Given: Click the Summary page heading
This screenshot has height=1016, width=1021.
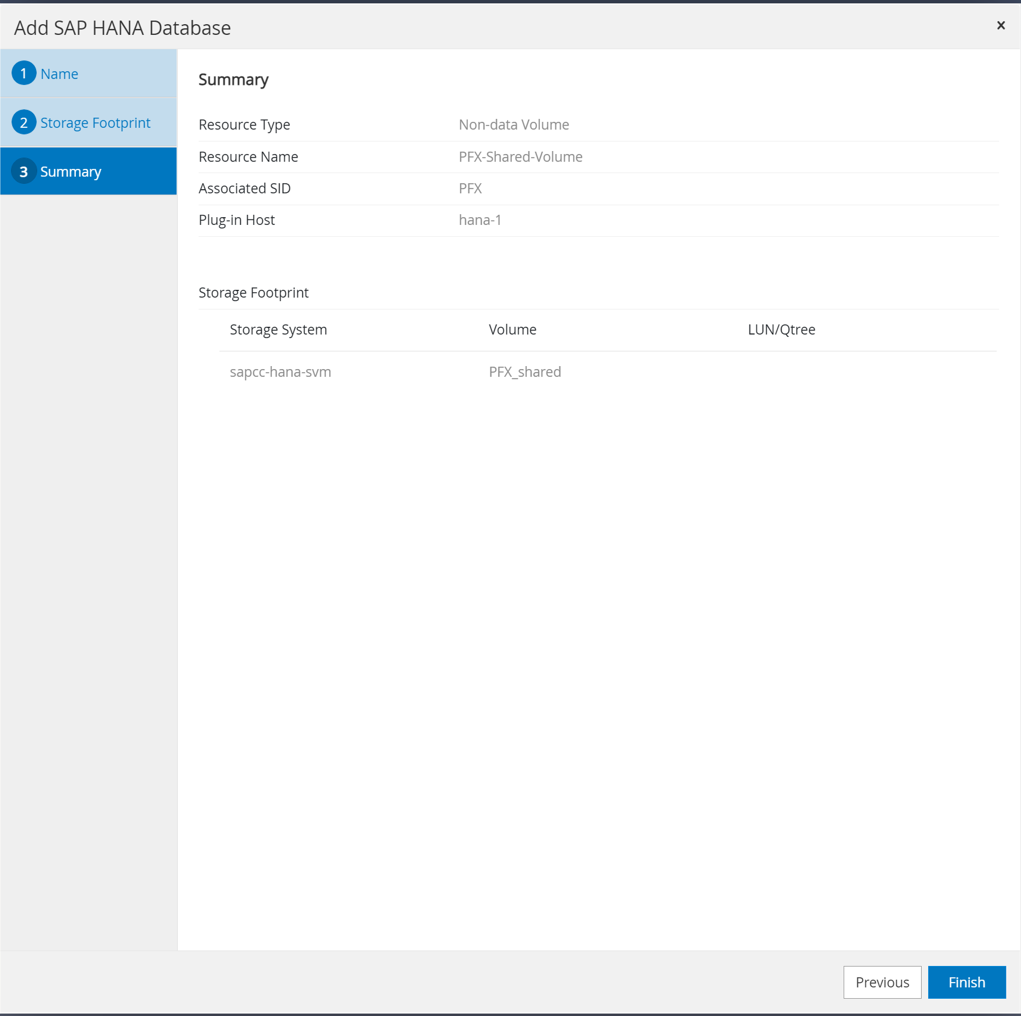Looking at the screenshot, I should (x=233, y=80).
